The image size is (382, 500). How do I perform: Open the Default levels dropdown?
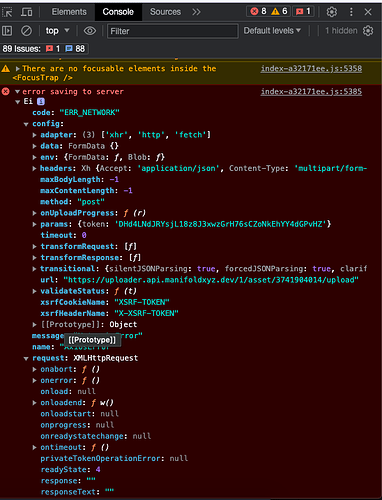coord(272,31)
